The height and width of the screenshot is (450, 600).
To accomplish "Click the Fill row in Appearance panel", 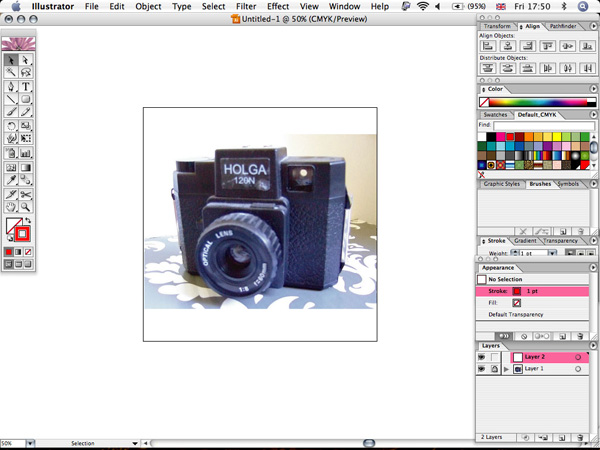I will point(532,303).
